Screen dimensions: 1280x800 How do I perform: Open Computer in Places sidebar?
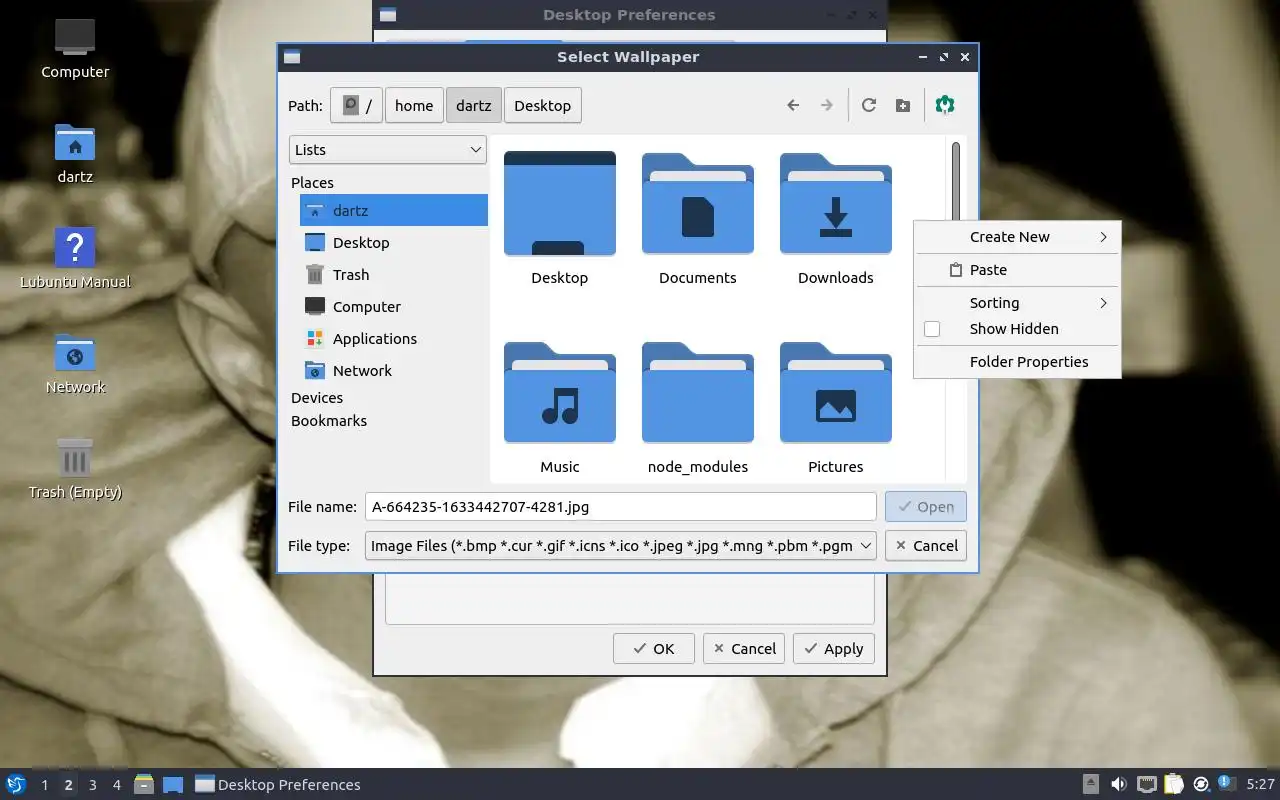click(x=394, y=306)
